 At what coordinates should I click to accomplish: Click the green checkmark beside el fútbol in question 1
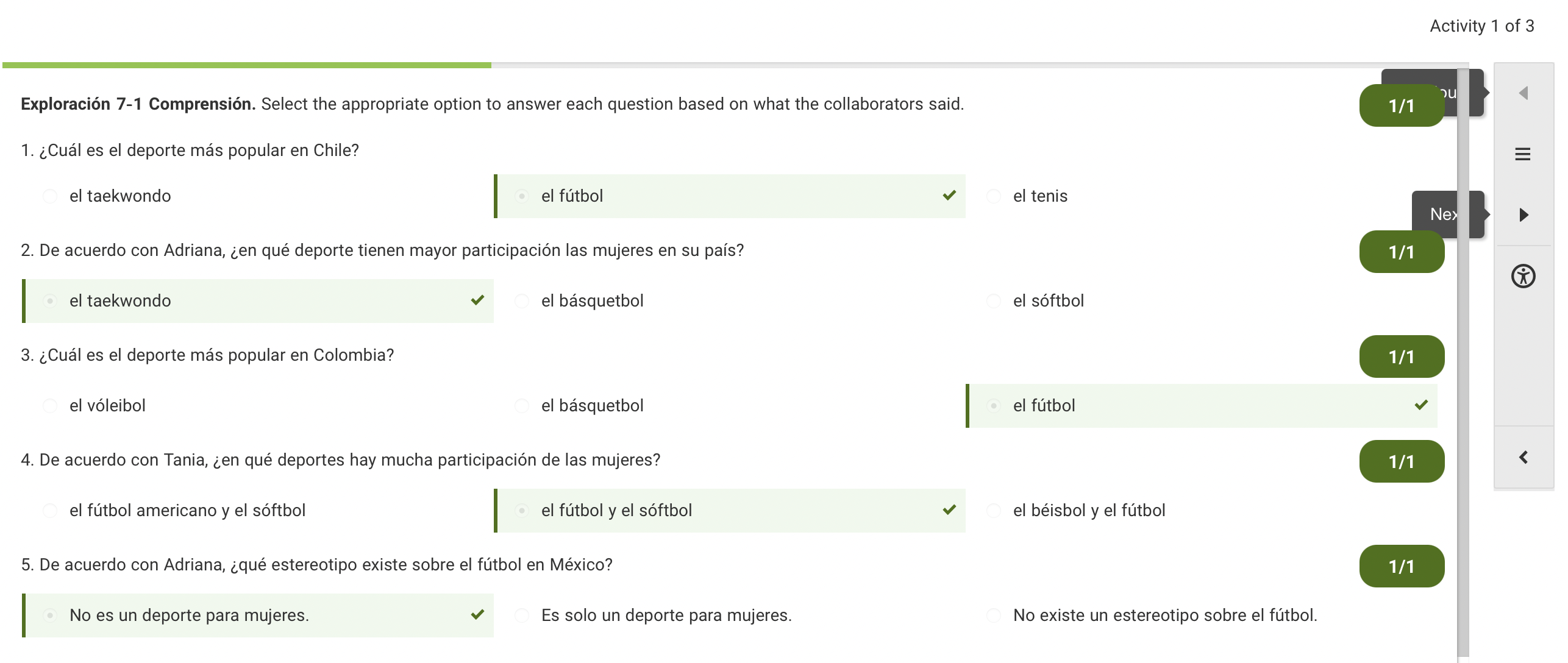click(x=949, y=196)
